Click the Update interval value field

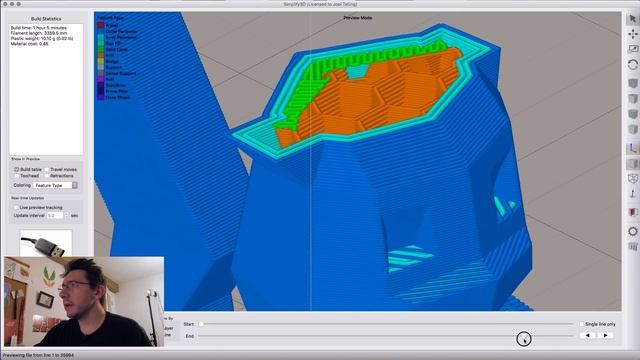pos(55,215)
